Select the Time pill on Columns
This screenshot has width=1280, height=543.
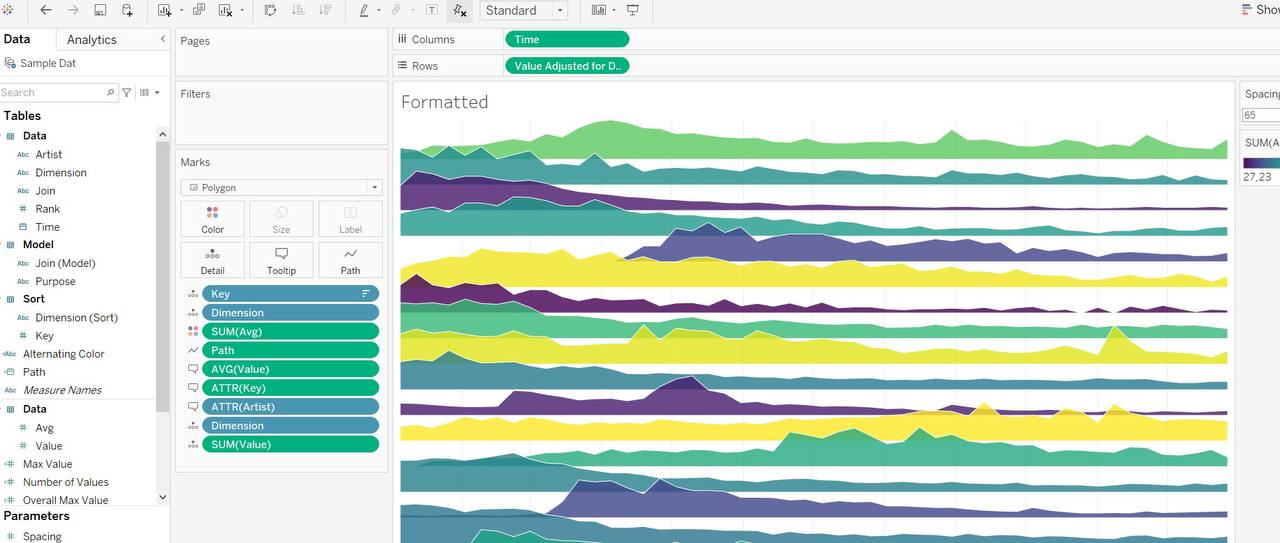click(x=567, y=39)
